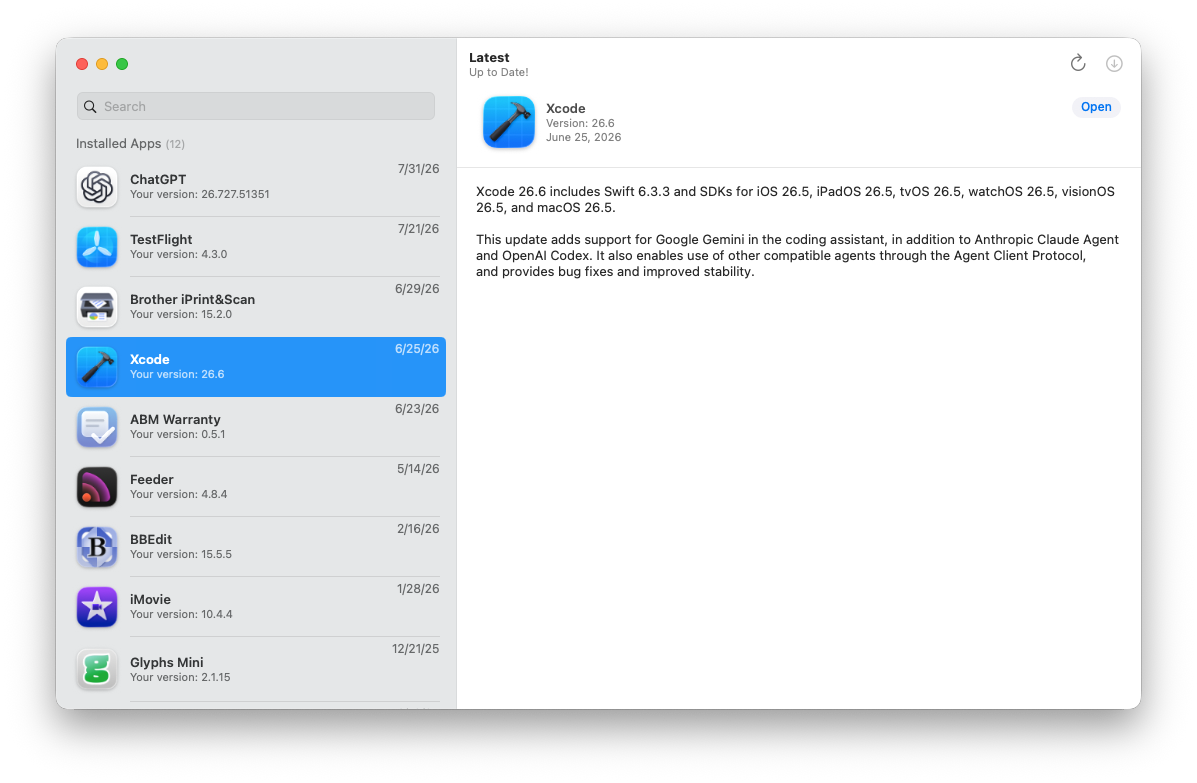The height and width of the screenshot is (783, 1197).
Task: Click the 5/14/26 date for Feeder
Action: pos(418,469)
